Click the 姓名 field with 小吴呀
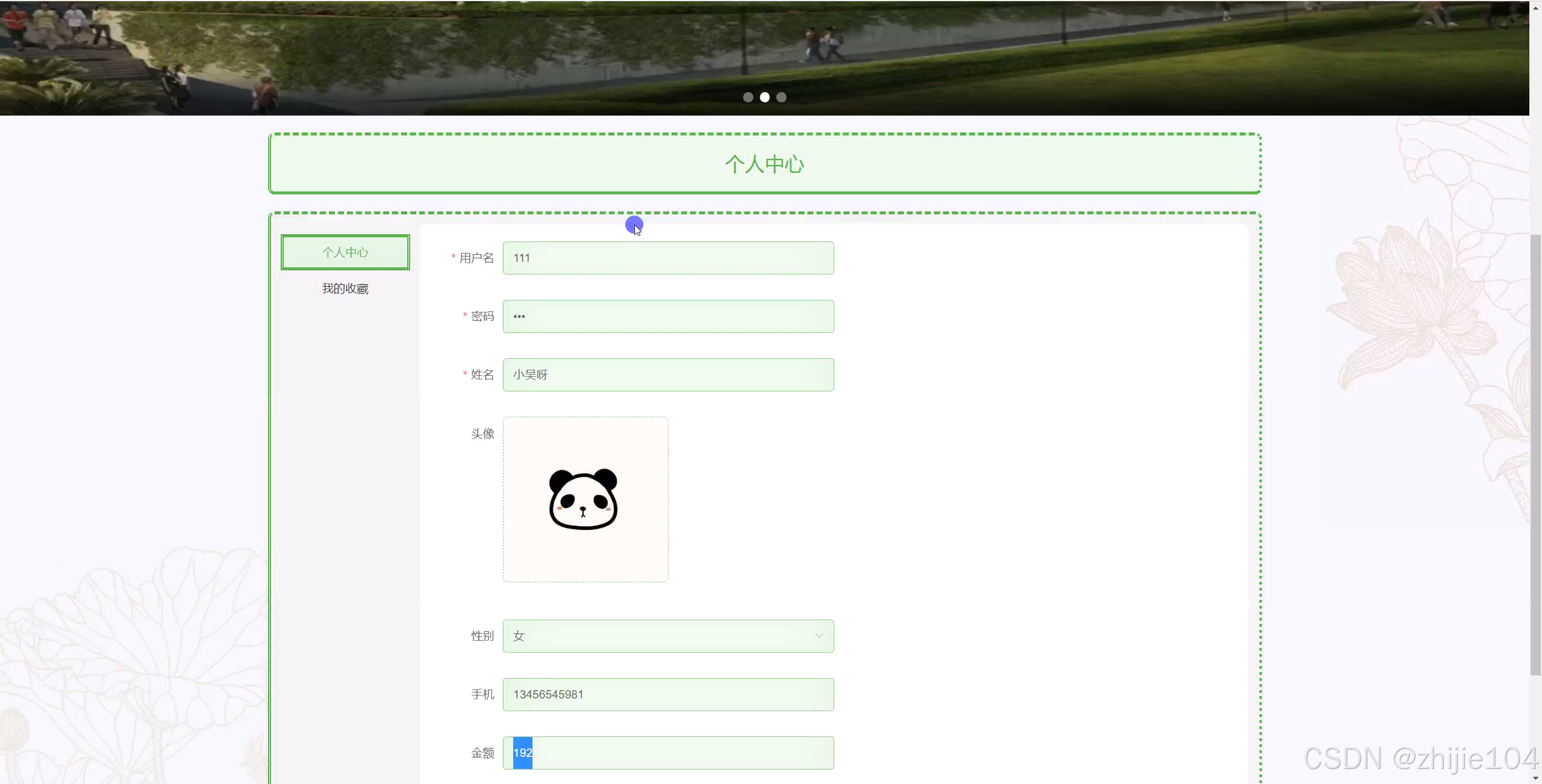Image resolution: width=1542 pixels, height=784 pixels. coord(668,375)
